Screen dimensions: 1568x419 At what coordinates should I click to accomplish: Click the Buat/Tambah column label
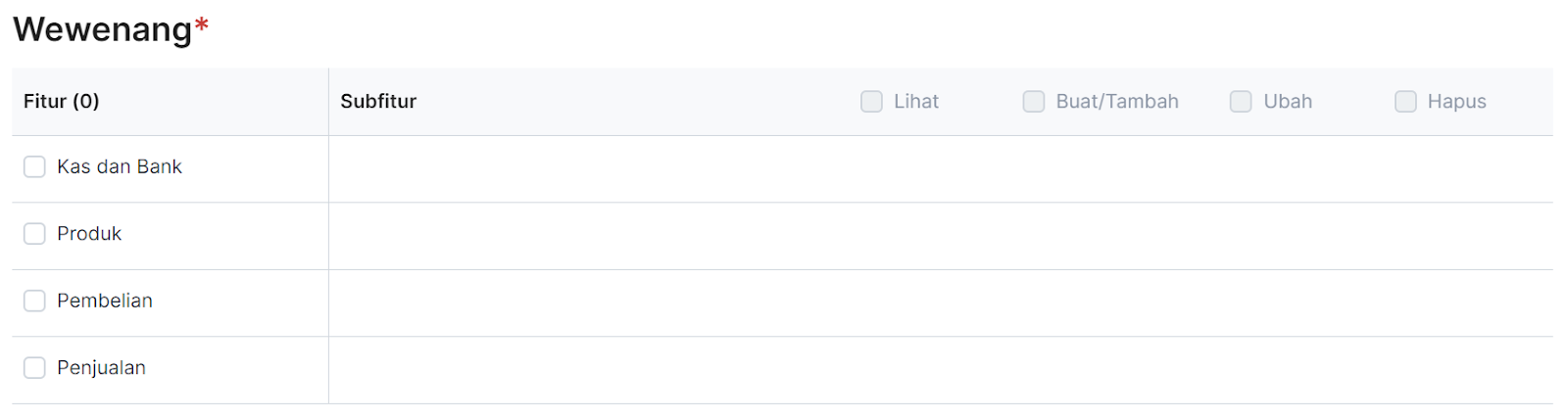click(x=1117, y=102)
